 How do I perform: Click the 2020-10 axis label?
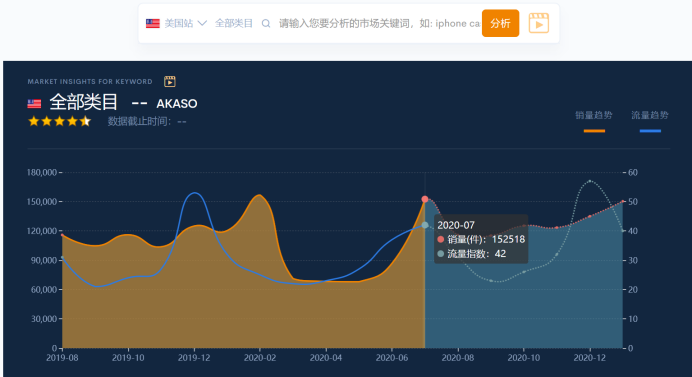(x=524, y=358)
